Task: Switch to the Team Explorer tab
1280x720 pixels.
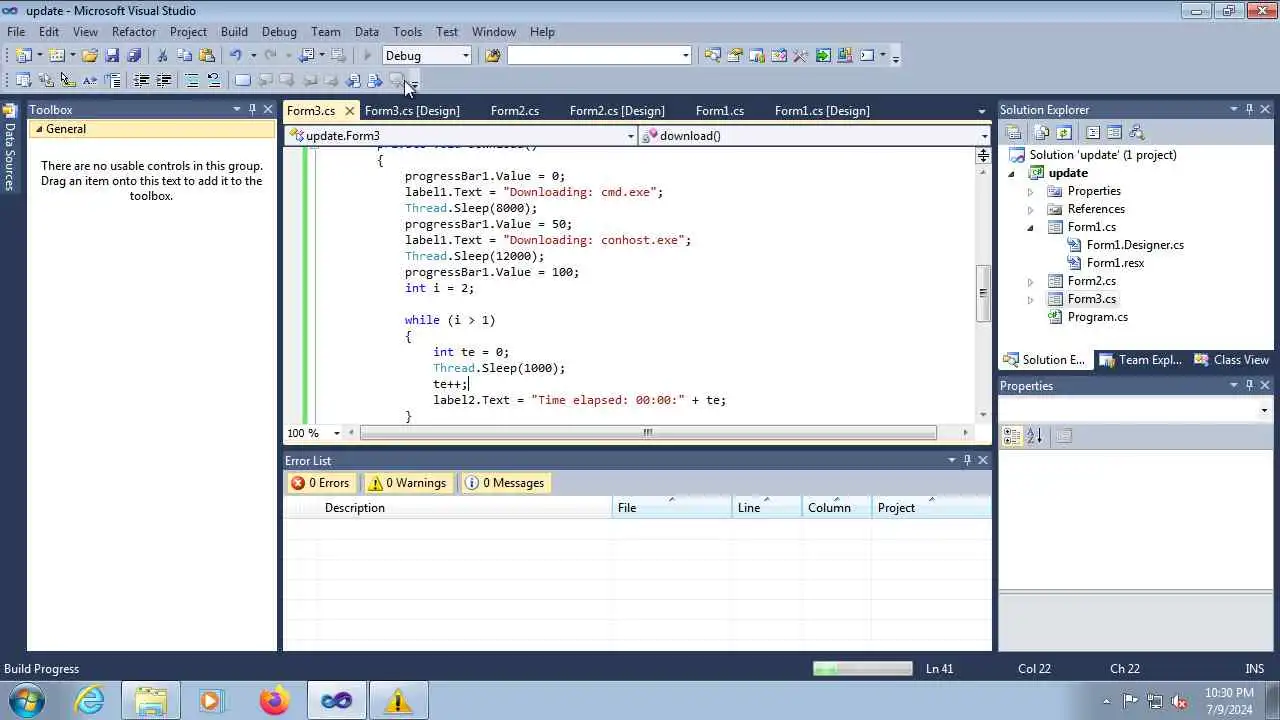Action: (1140, 360)
